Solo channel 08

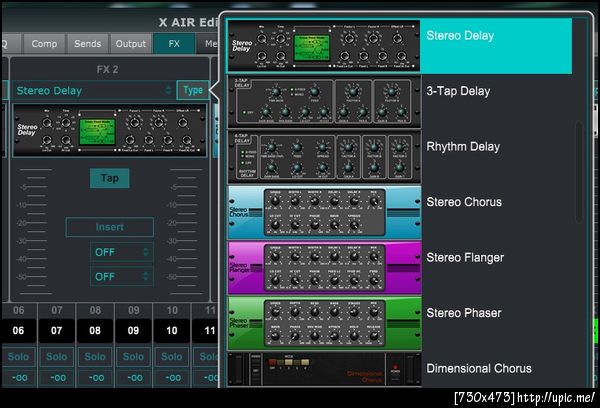pyautogui.click(x=95, y=357)
